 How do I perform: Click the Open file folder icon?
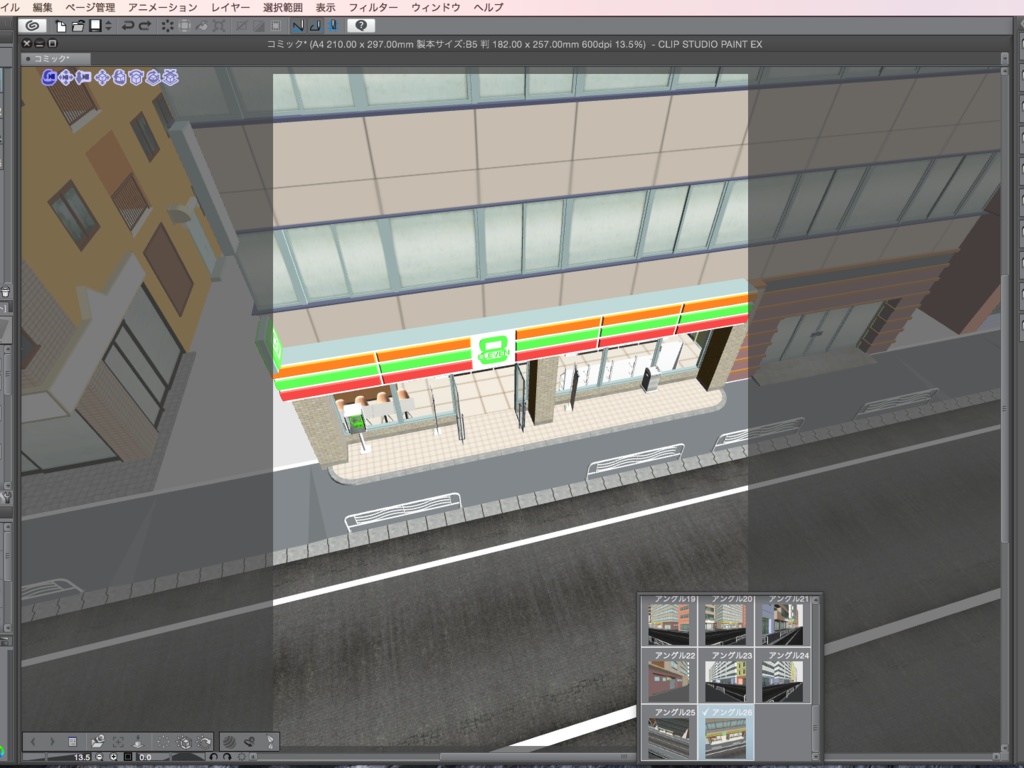click(x=78, y=25)
